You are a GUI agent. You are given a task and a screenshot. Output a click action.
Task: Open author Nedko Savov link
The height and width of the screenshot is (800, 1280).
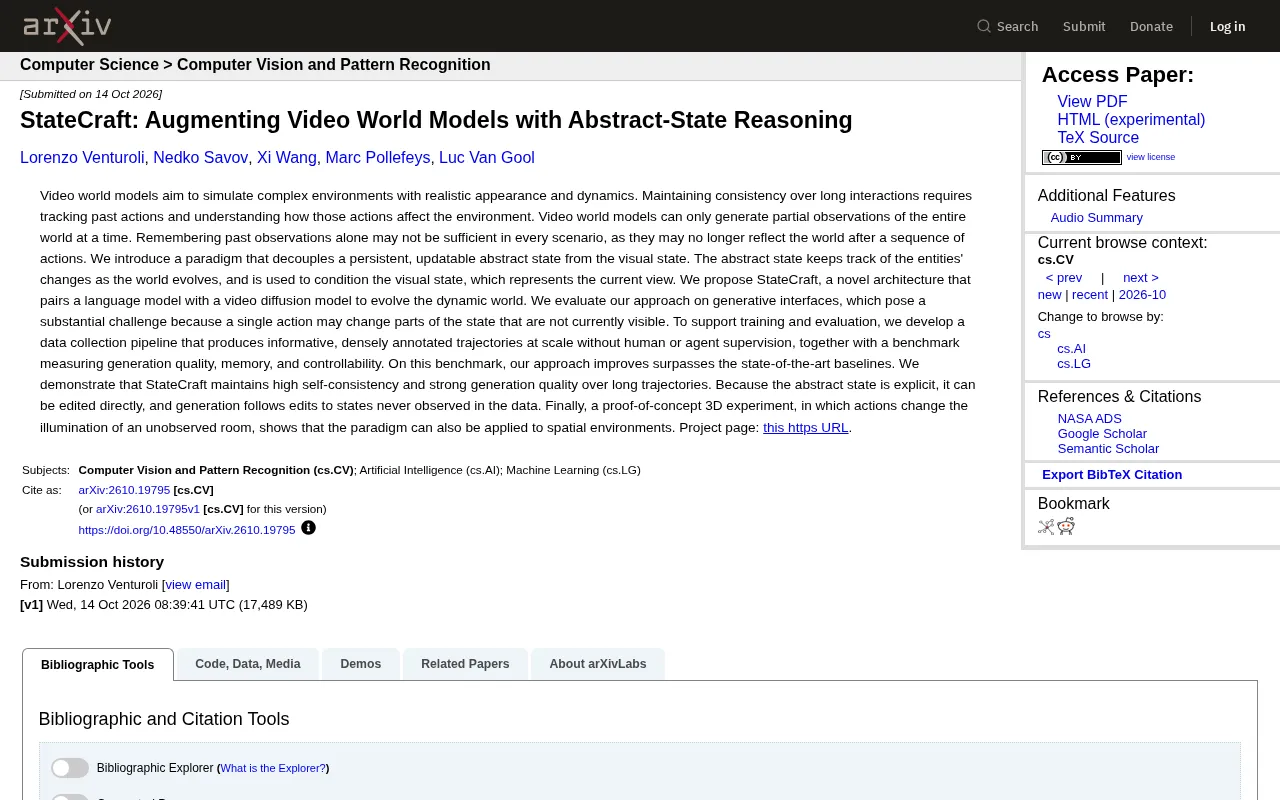(x=200, y=158)
